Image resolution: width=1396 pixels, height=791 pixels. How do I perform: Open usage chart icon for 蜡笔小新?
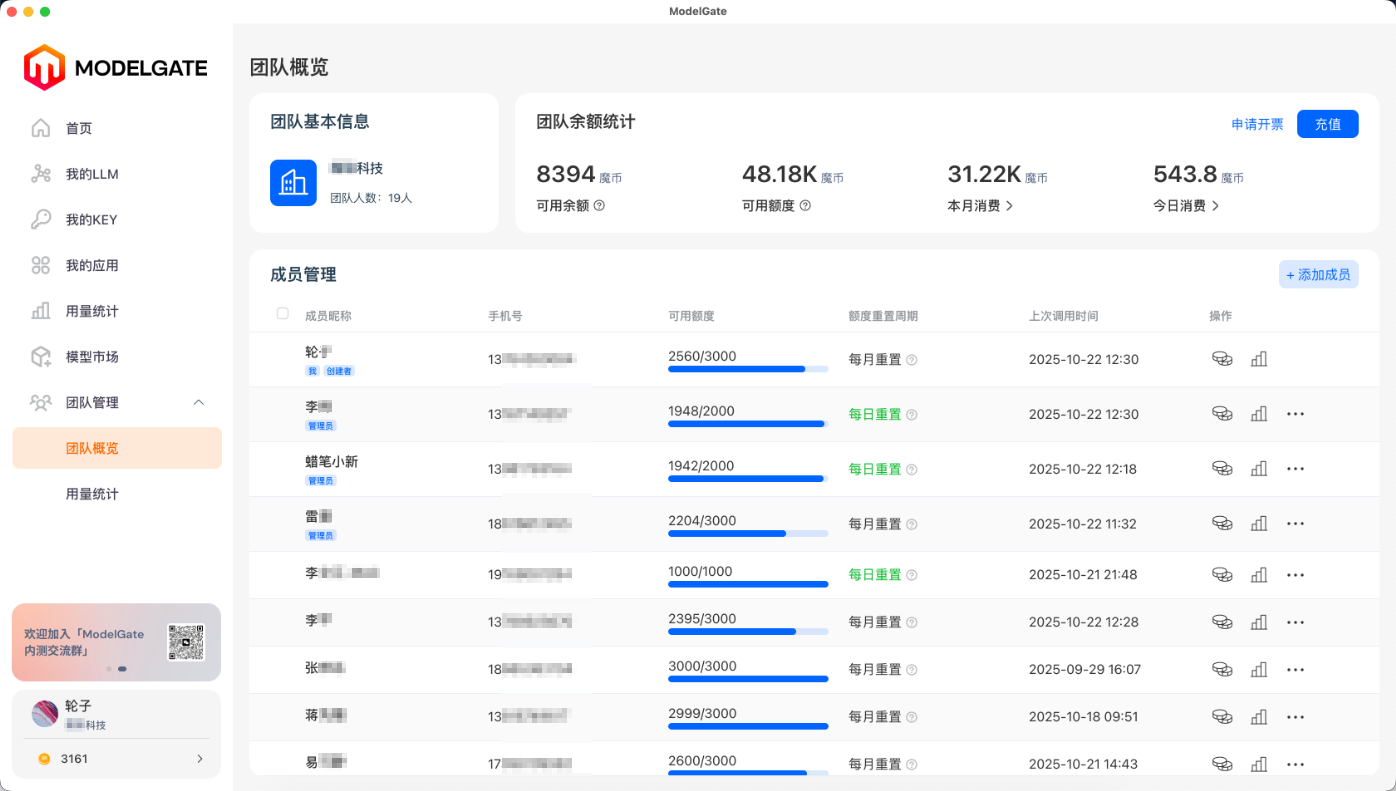click(x=1259, y=468)
